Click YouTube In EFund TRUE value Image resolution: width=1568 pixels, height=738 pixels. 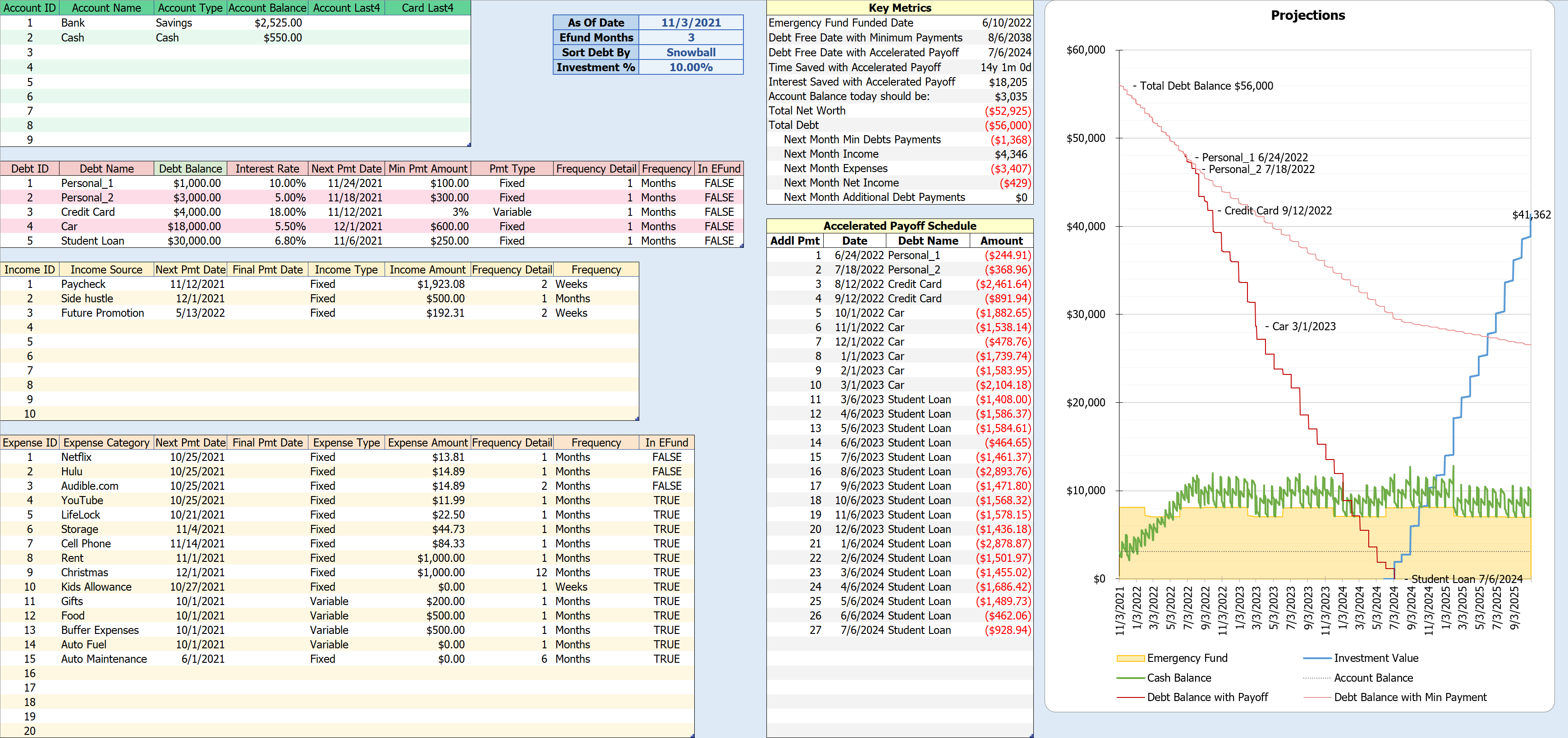coord(666,500)
